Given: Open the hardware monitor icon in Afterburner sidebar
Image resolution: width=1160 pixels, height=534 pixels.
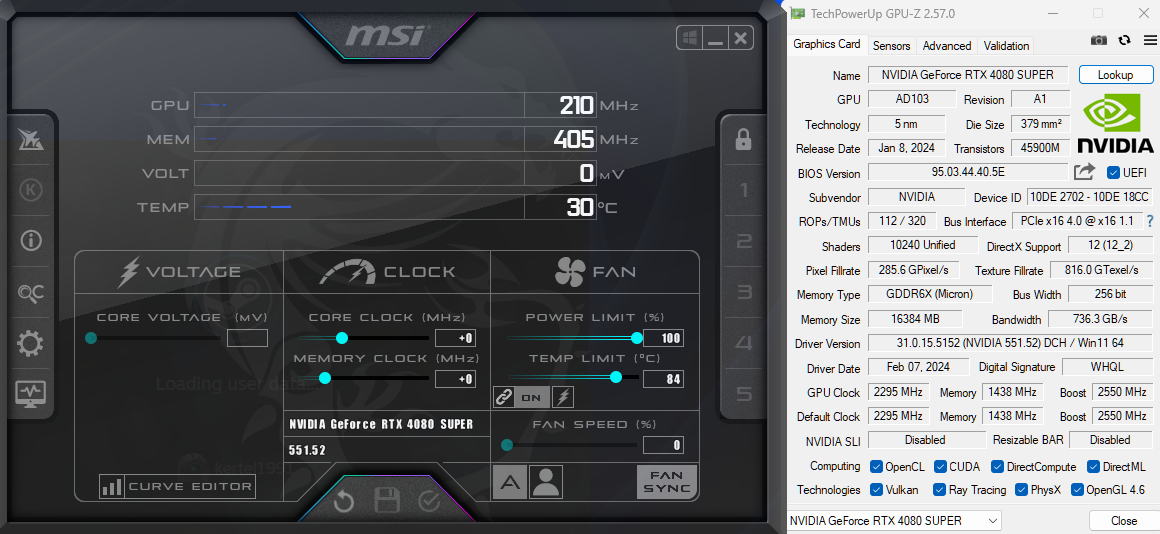Looking at the screenshot, I should [30, 393].
